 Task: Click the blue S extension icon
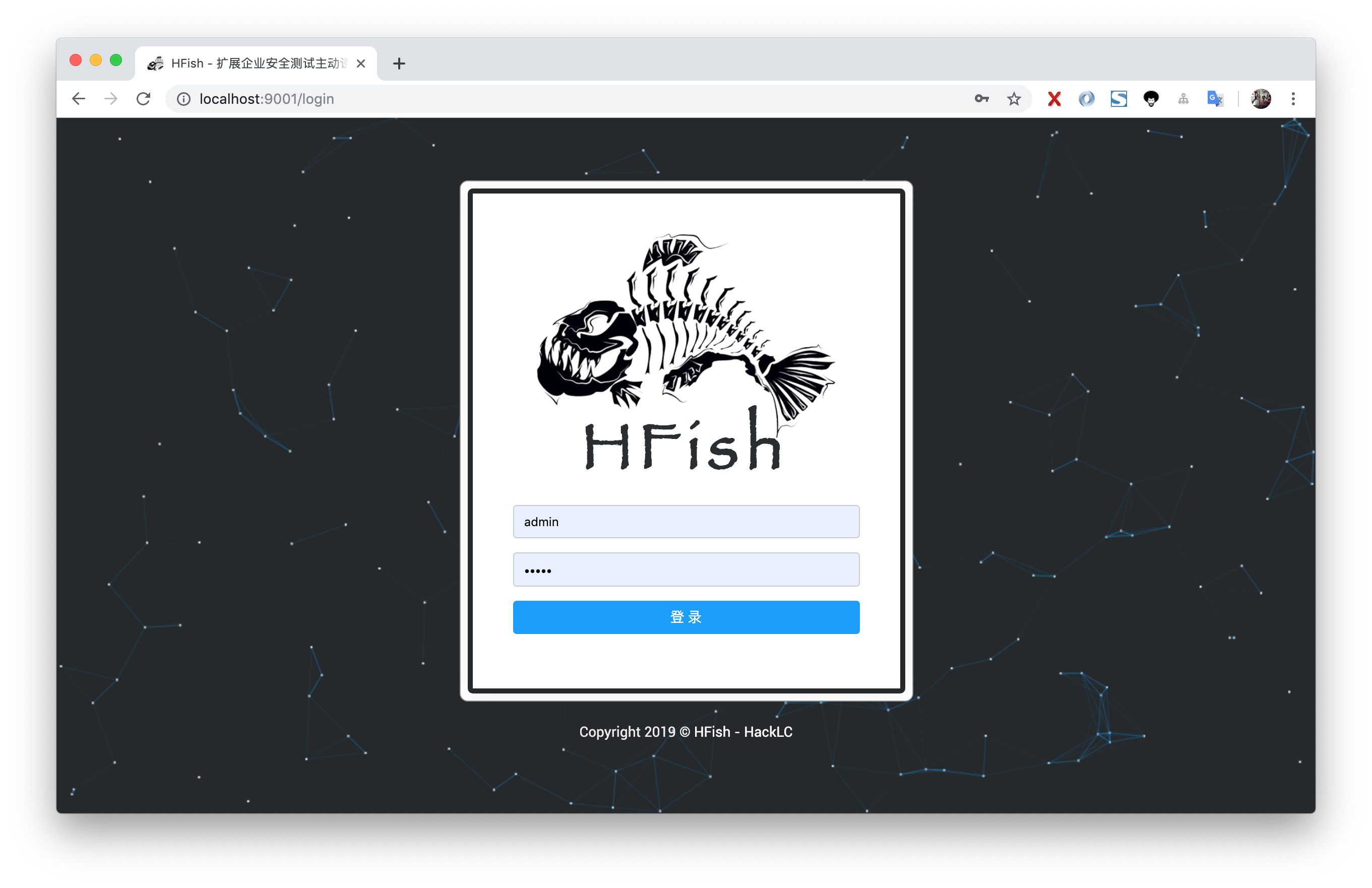[x=1118, y=99]
